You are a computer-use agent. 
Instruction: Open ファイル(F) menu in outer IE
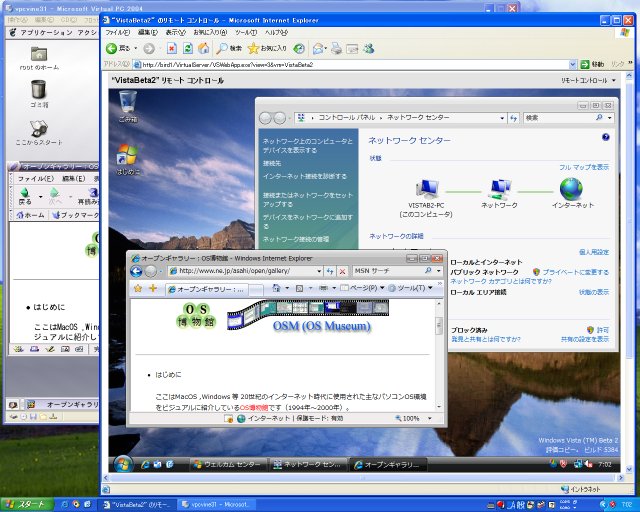[118, 32]
